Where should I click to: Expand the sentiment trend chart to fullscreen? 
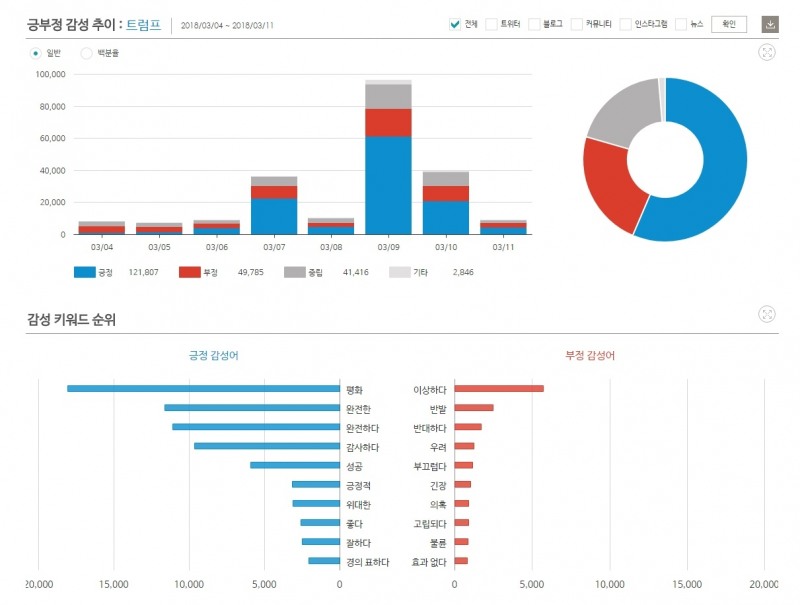pos(768,53)
